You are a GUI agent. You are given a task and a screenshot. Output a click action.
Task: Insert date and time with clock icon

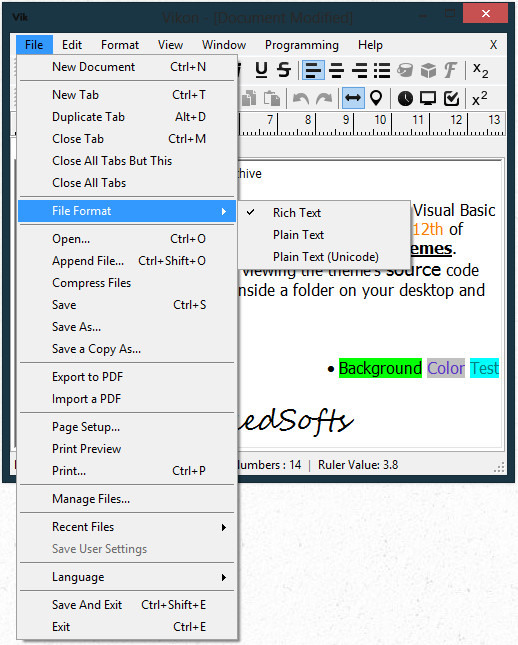[405, 98]
